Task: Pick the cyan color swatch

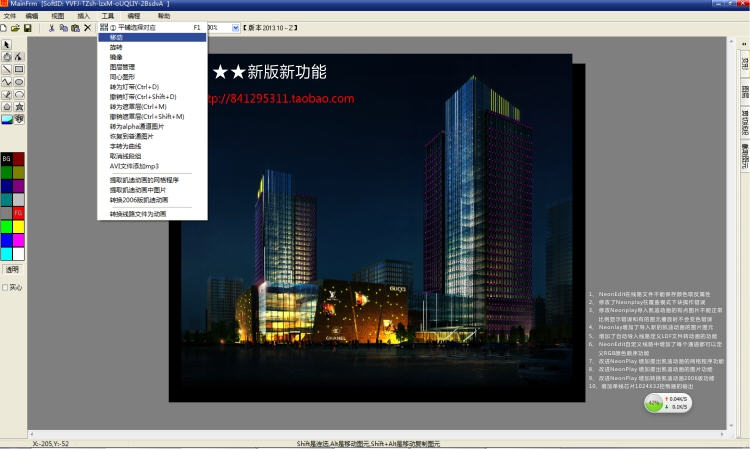Action: pyautogui.click(x=6, y=253)
